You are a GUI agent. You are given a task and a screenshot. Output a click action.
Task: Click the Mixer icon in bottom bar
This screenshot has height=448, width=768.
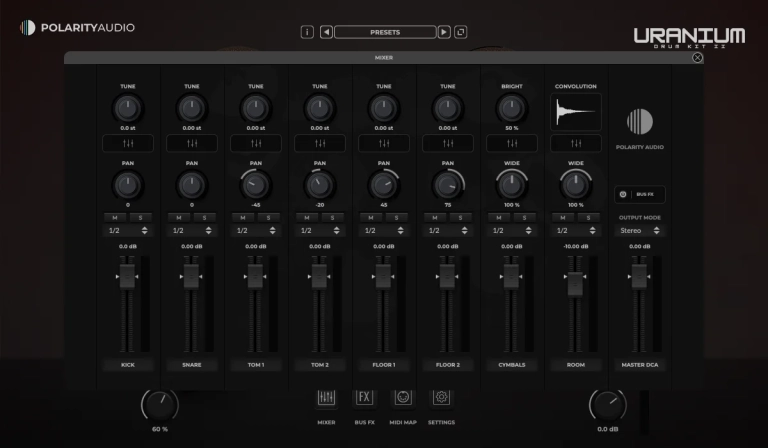tap(326, 398)
